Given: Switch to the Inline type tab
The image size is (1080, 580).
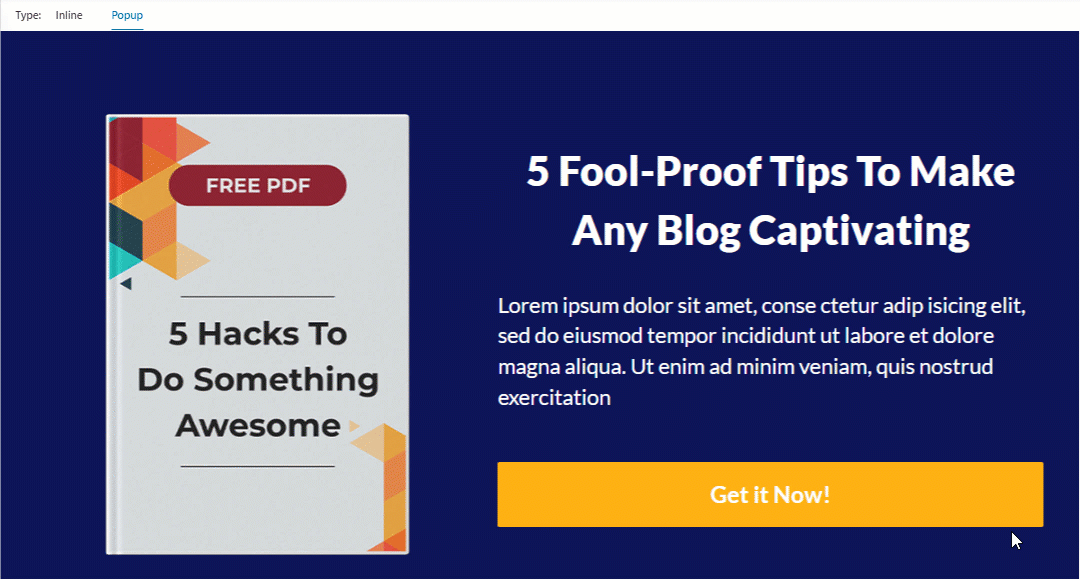Looking at the screenshot, I should tap(69, 15).
